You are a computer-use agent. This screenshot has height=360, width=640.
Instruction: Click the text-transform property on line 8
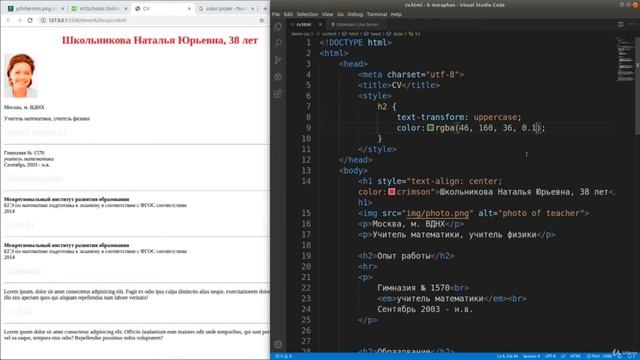432,117
